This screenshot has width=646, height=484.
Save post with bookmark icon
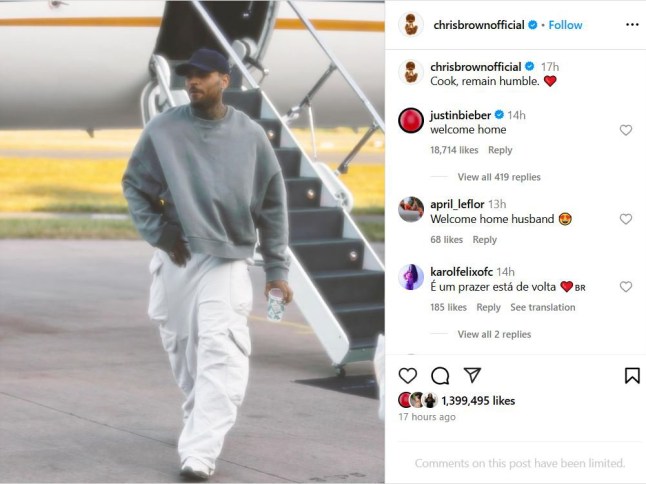click(x=632, y=376)
